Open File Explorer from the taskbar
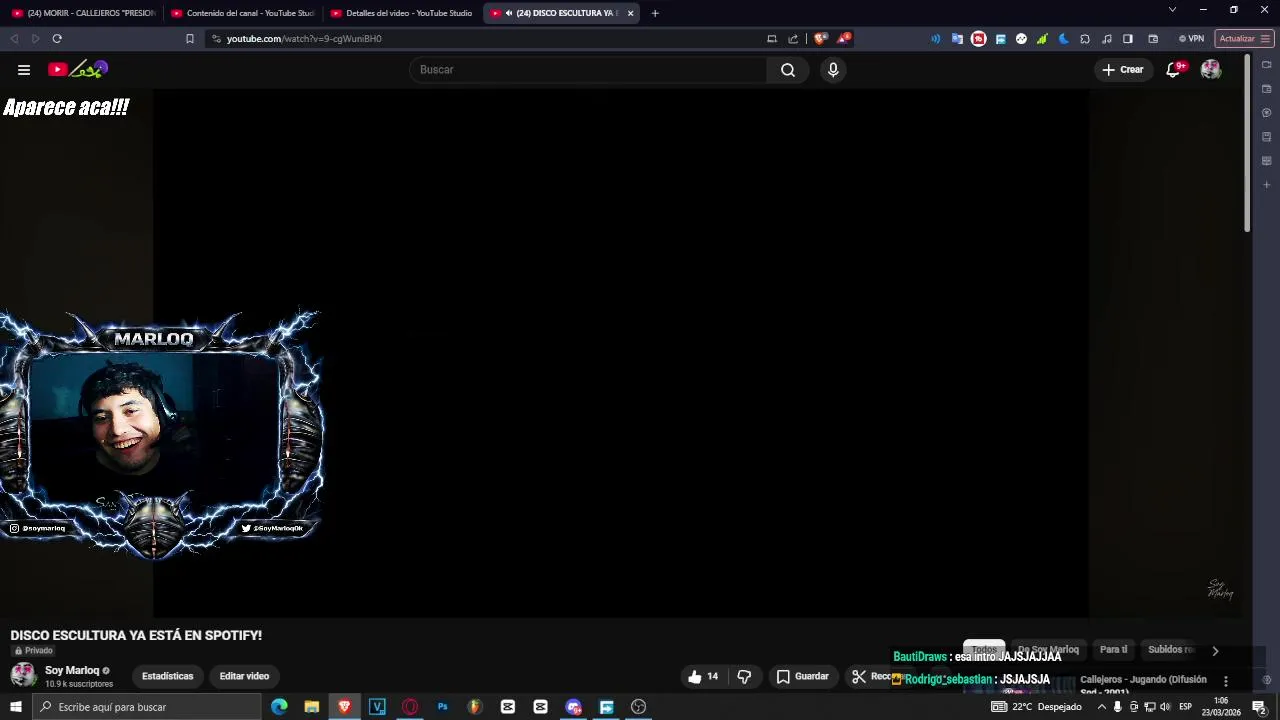This screenshot has width=1280, height=720. point(312,707)
